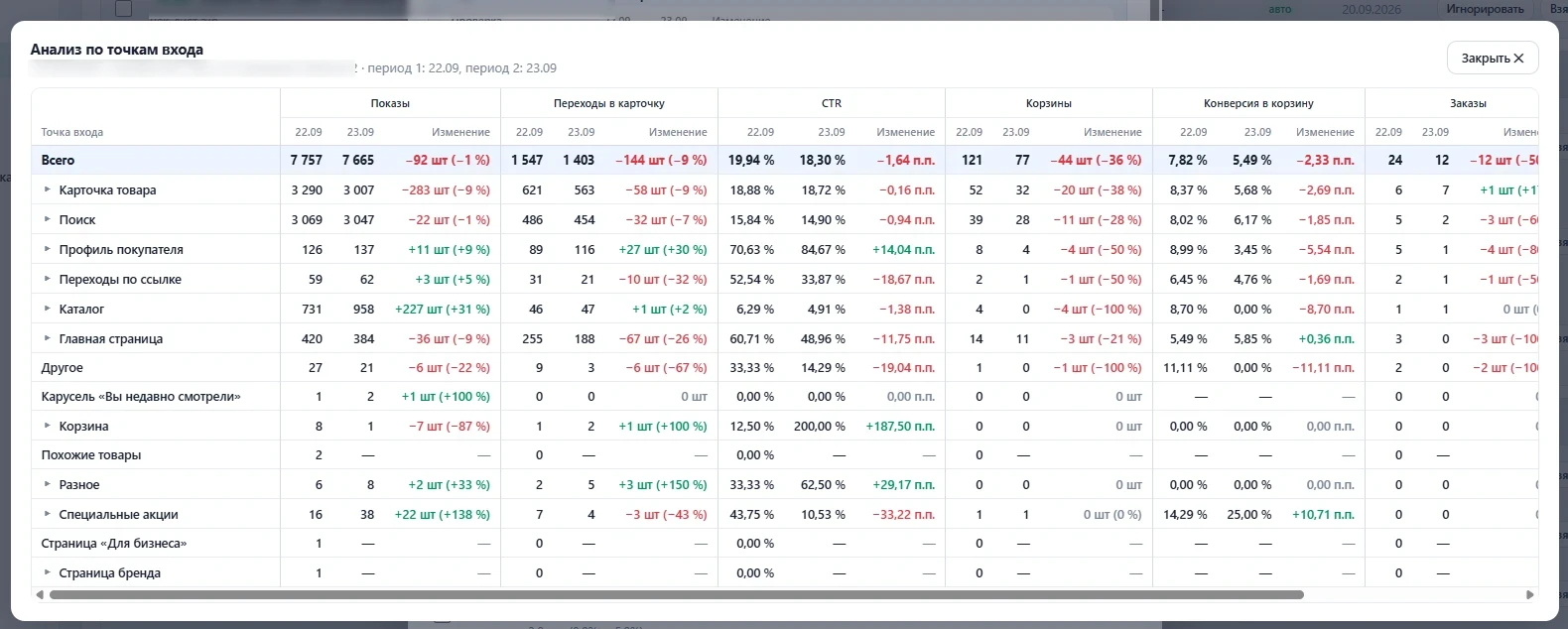Click the scroll-right arrow of the table

pos(1529,595)
